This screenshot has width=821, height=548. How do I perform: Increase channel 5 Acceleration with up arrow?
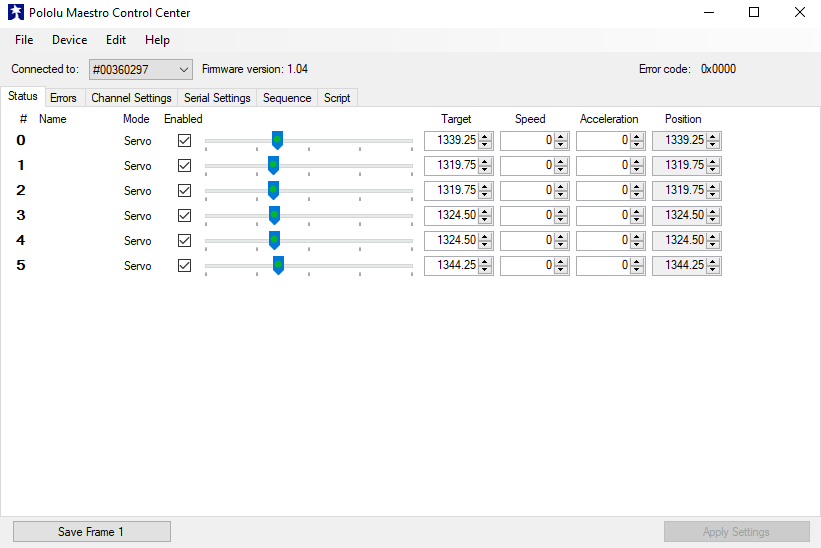click(x=637, y=262)
